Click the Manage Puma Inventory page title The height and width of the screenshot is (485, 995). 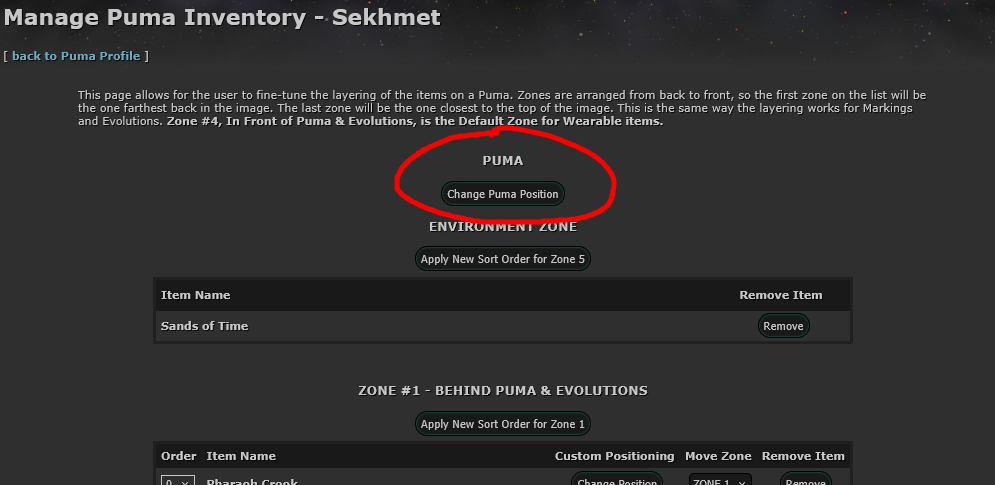[221, 17]
